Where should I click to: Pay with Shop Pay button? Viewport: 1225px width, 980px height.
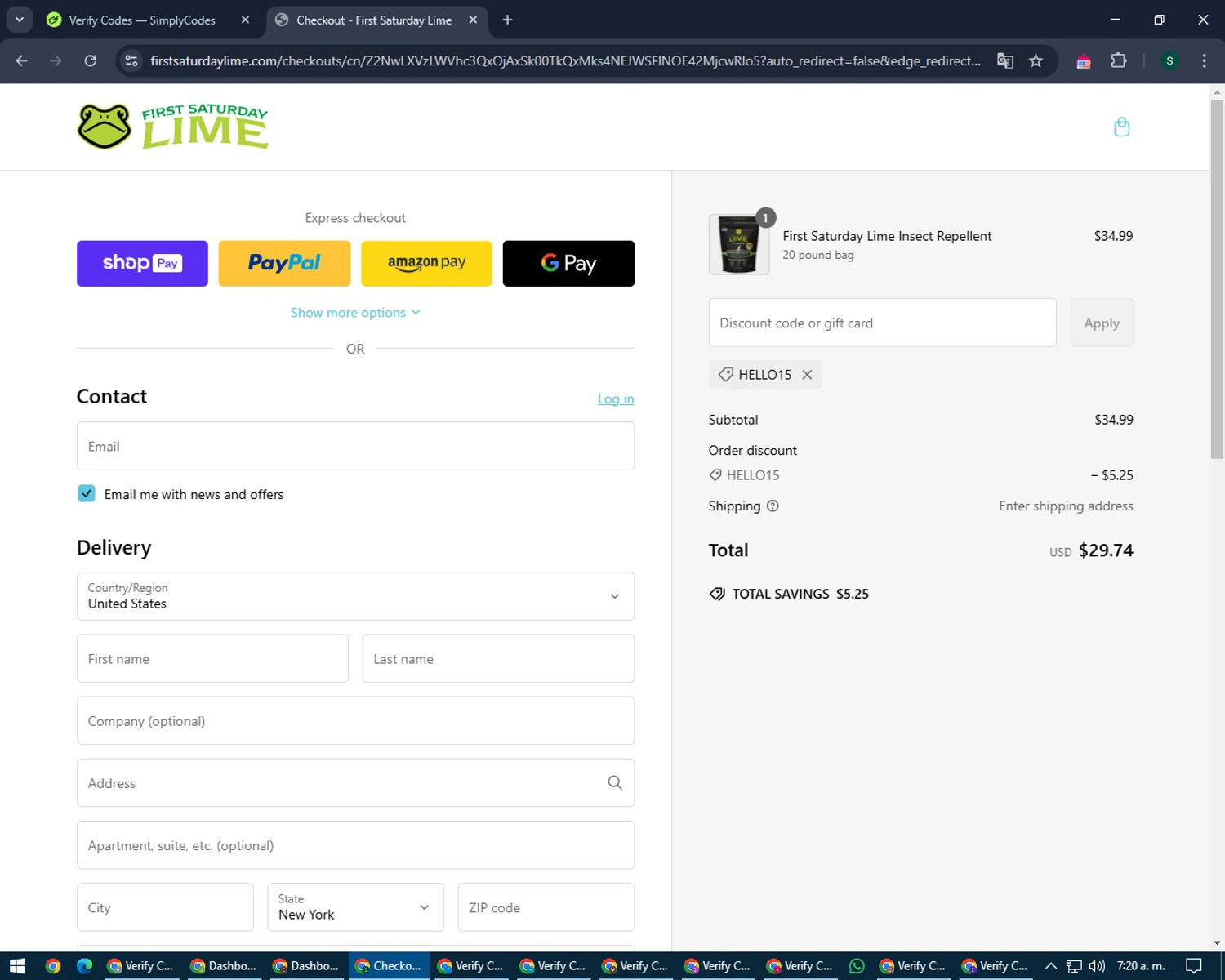(x=142, y=263)
